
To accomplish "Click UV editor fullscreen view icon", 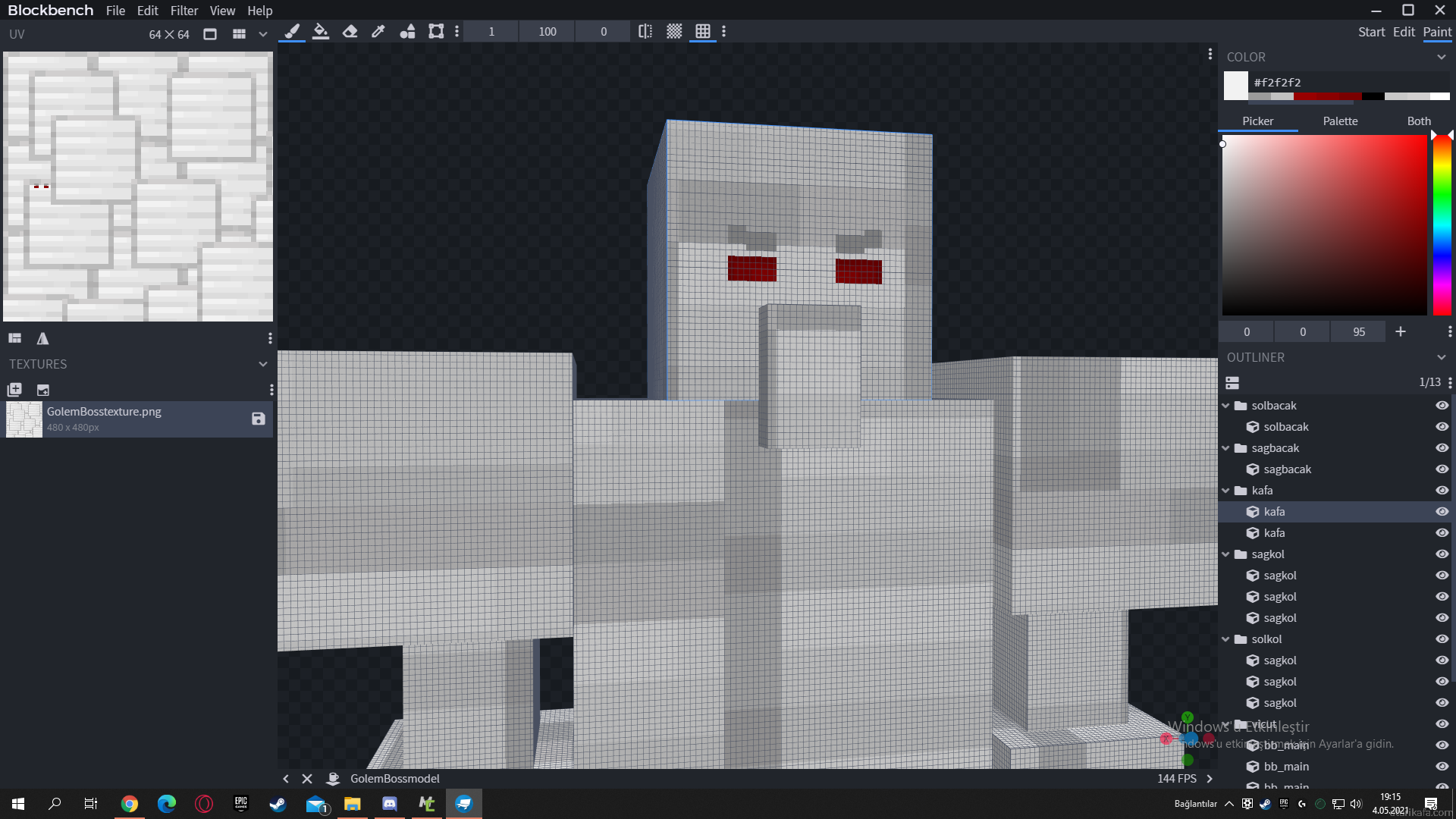I will pos(210,34).
